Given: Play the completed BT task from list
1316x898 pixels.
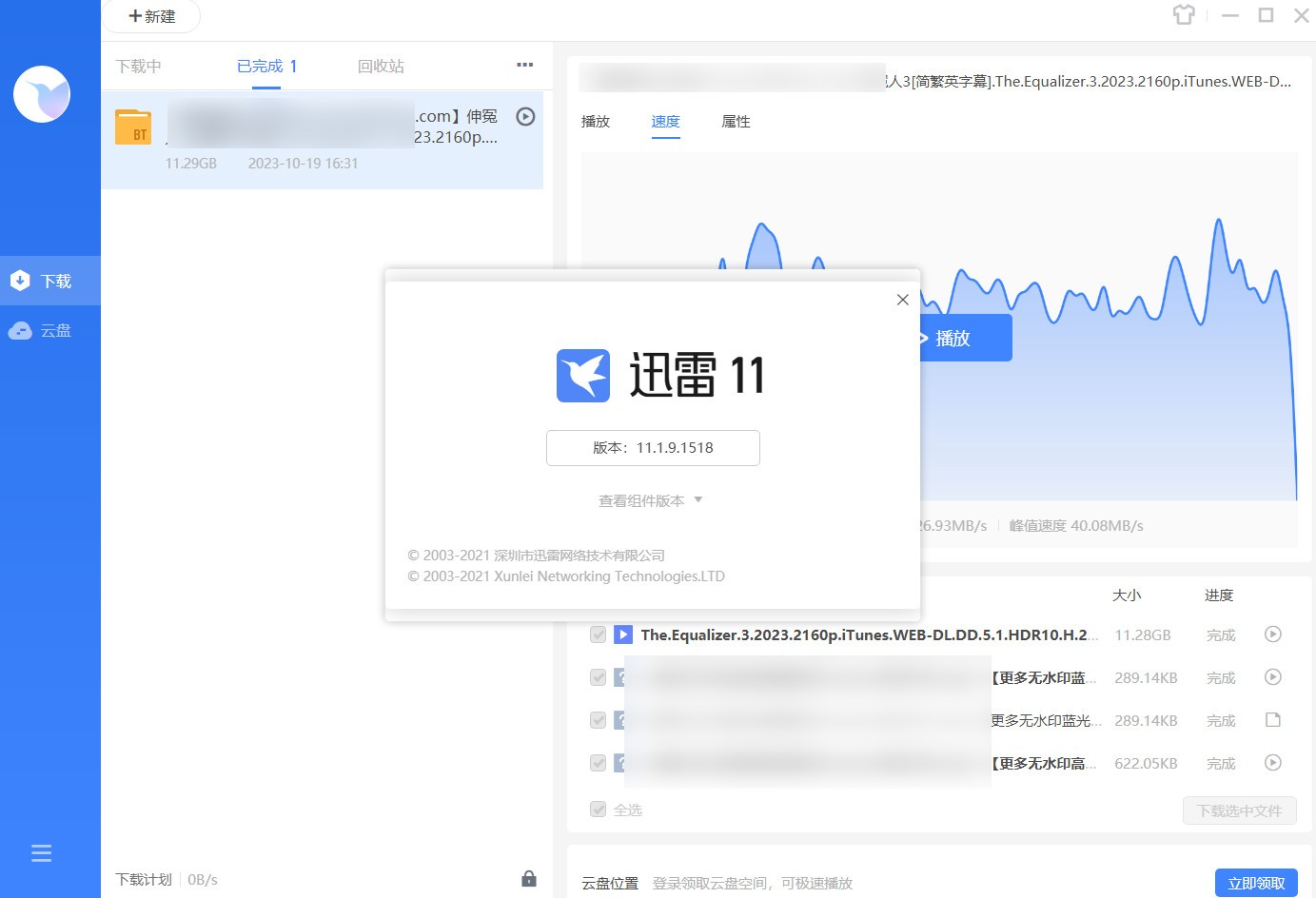Looking at the screenshot, I should pos(525,116).
